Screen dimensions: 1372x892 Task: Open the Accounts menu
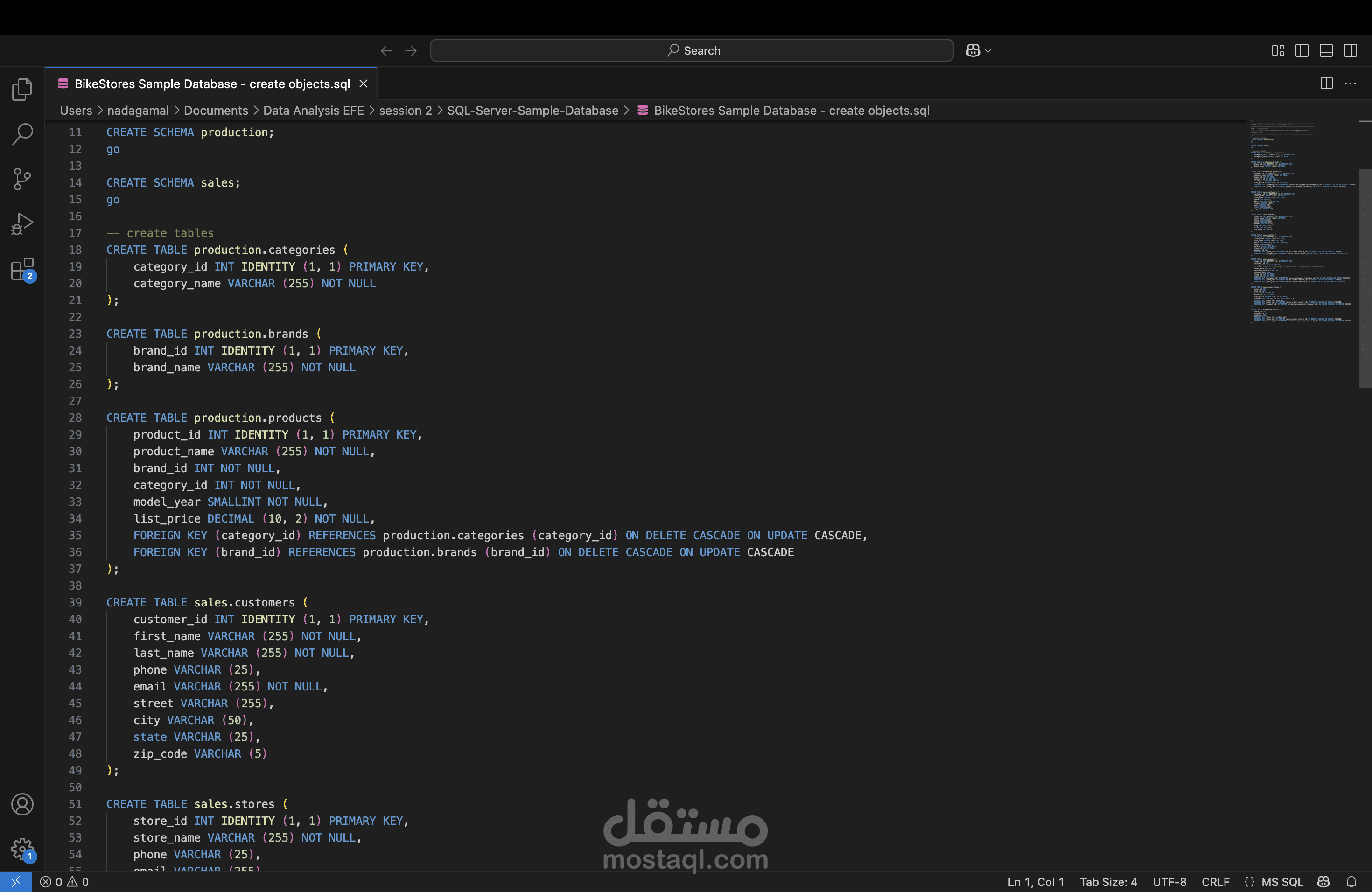[x=22, y=804]
